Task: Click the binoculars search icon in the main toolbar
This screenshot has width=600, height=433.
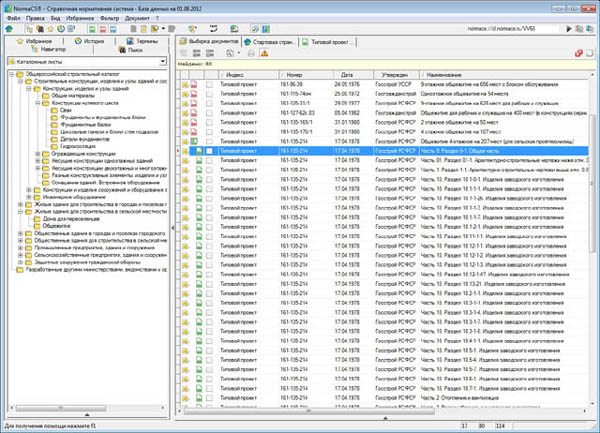Action: (40, 29)
